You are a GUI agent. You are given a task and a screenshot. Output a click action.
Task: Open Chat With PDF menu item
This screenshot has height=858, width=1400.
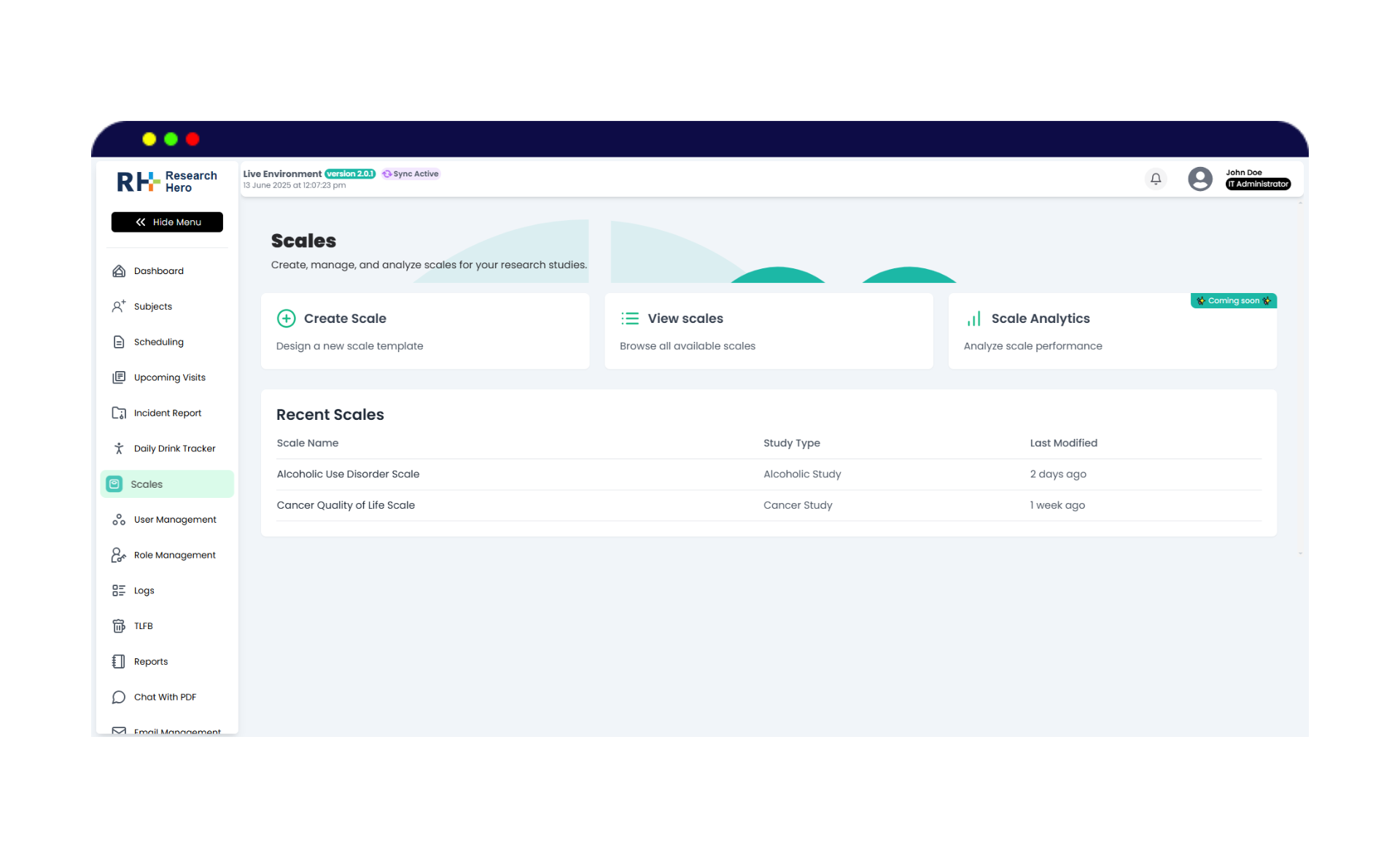click(x=167, y=697)
